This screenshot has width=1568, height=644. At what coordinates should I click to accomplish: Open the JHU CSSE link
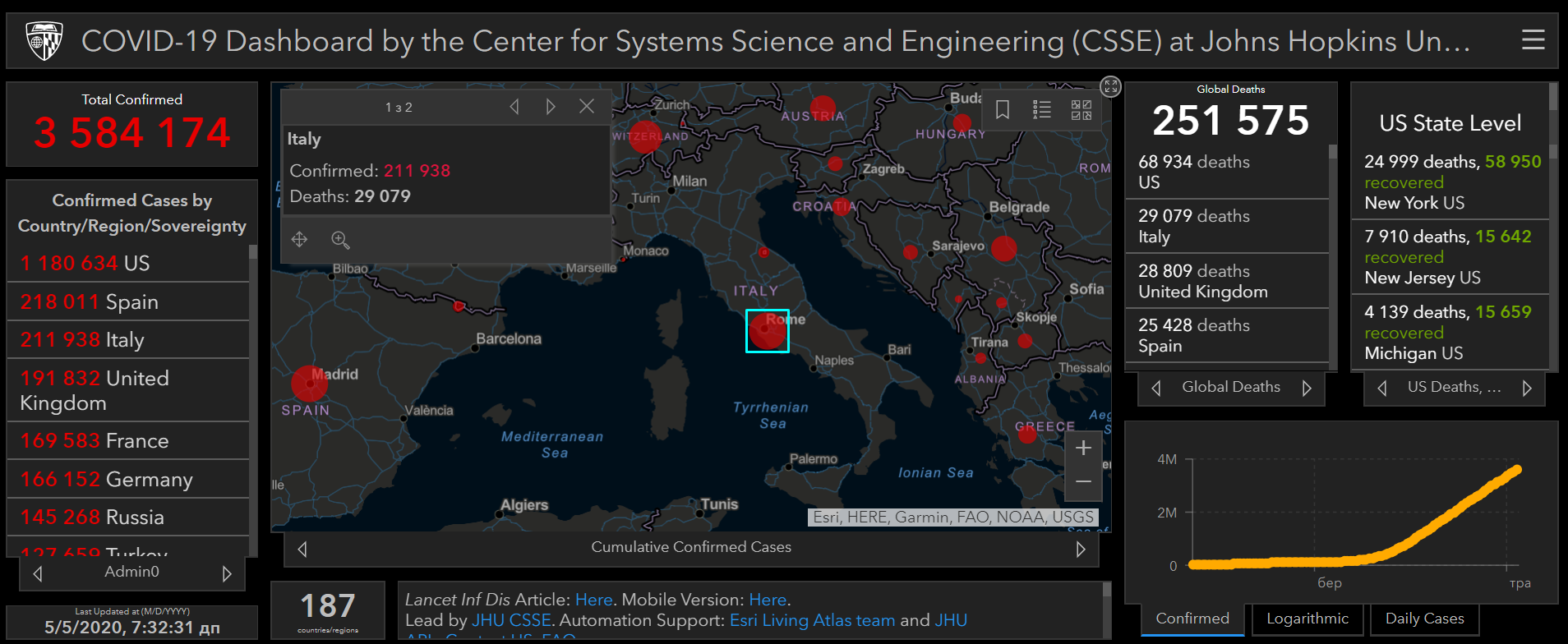pos(511,620)
